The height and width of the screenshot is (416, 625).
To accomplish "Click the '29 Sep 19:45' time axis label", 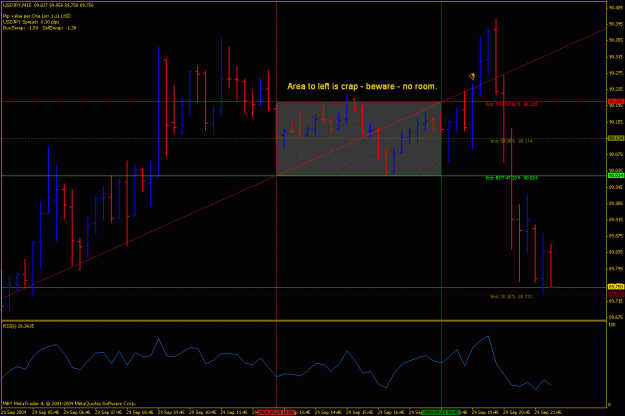I will (x=485, y=412).
